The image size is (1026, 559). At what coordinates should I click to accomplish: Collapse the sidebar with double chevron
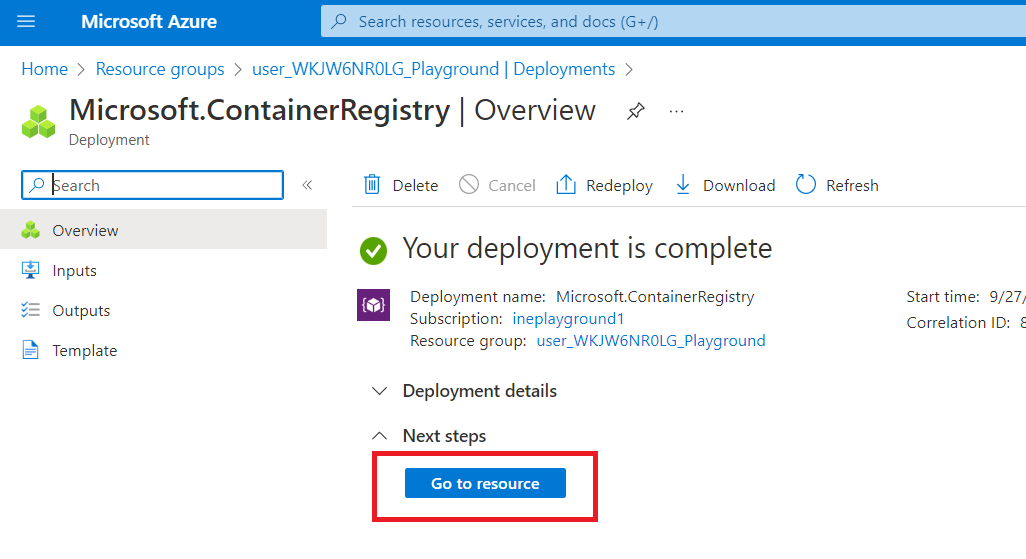[x=307, y=185]
